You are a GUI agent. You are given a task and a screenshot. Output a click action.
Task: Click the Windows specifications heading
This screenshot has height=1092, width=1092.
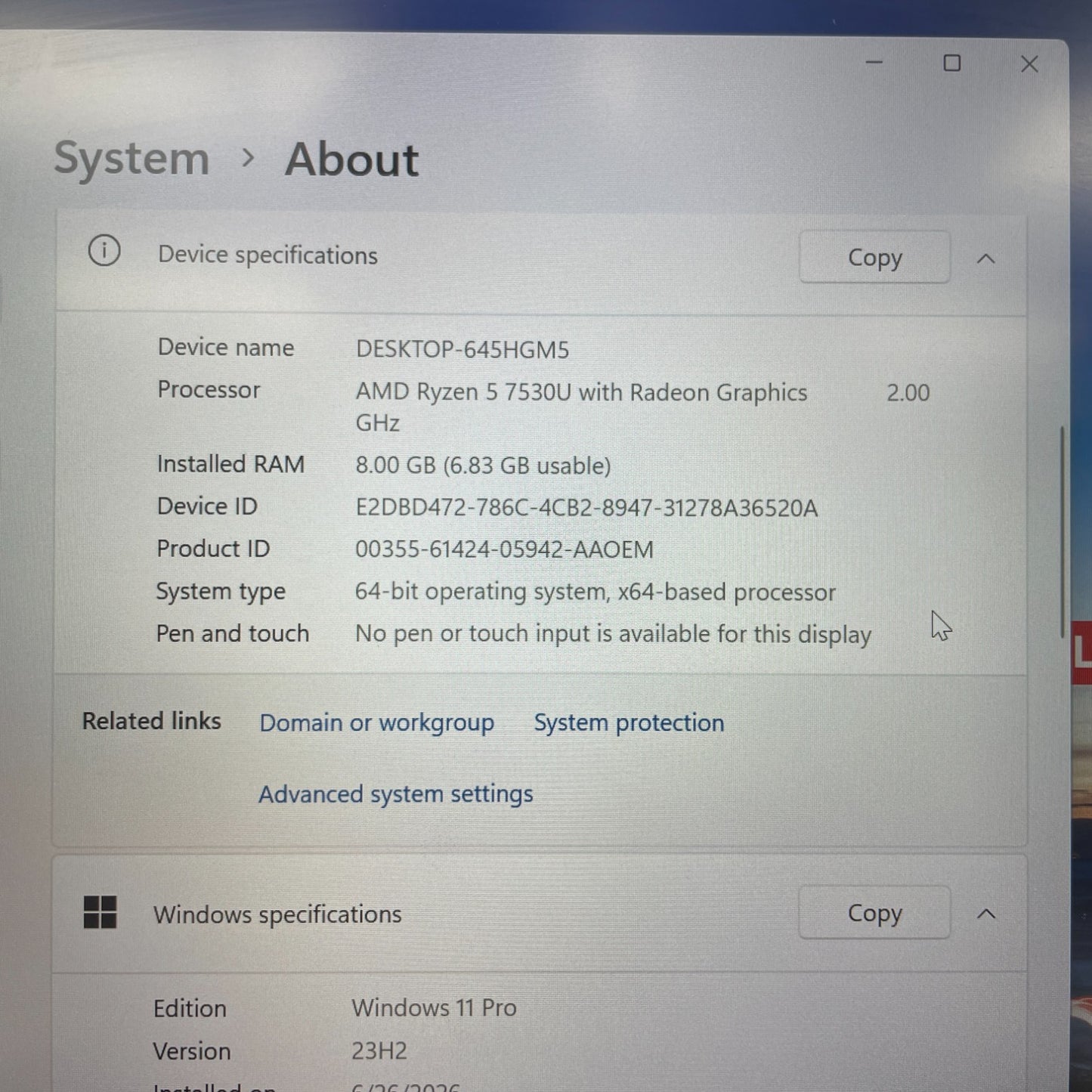coord(277,914)
